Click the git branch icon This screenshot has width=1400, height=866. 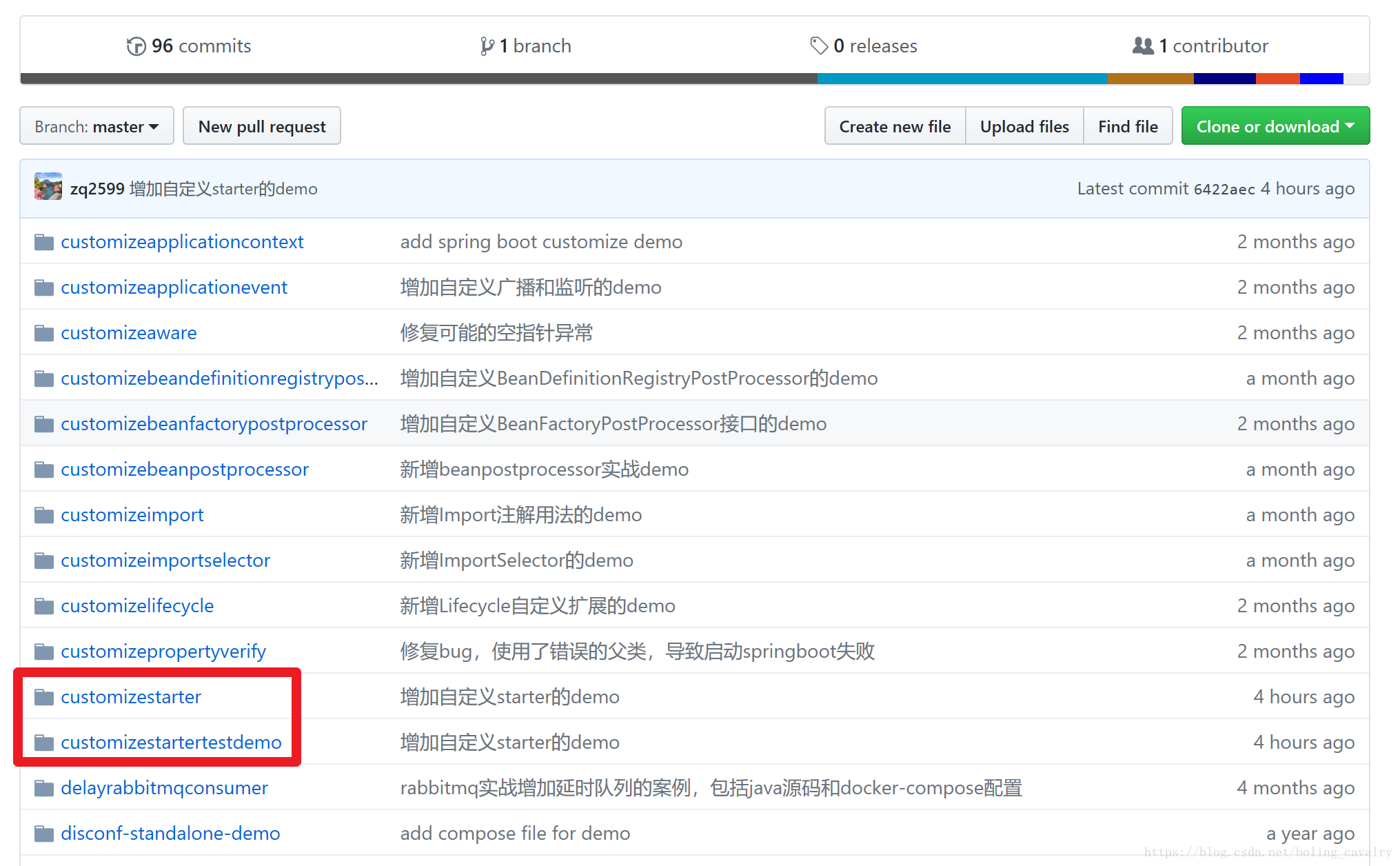pos(487,46)
